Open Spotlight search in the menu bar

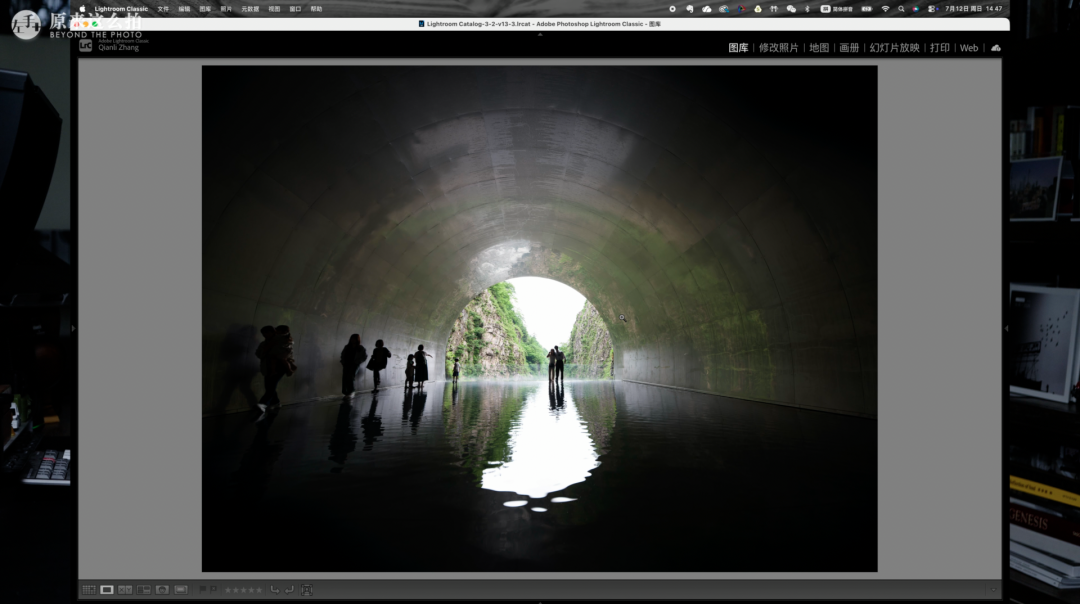pyautogui.click(x=901, y=9)
